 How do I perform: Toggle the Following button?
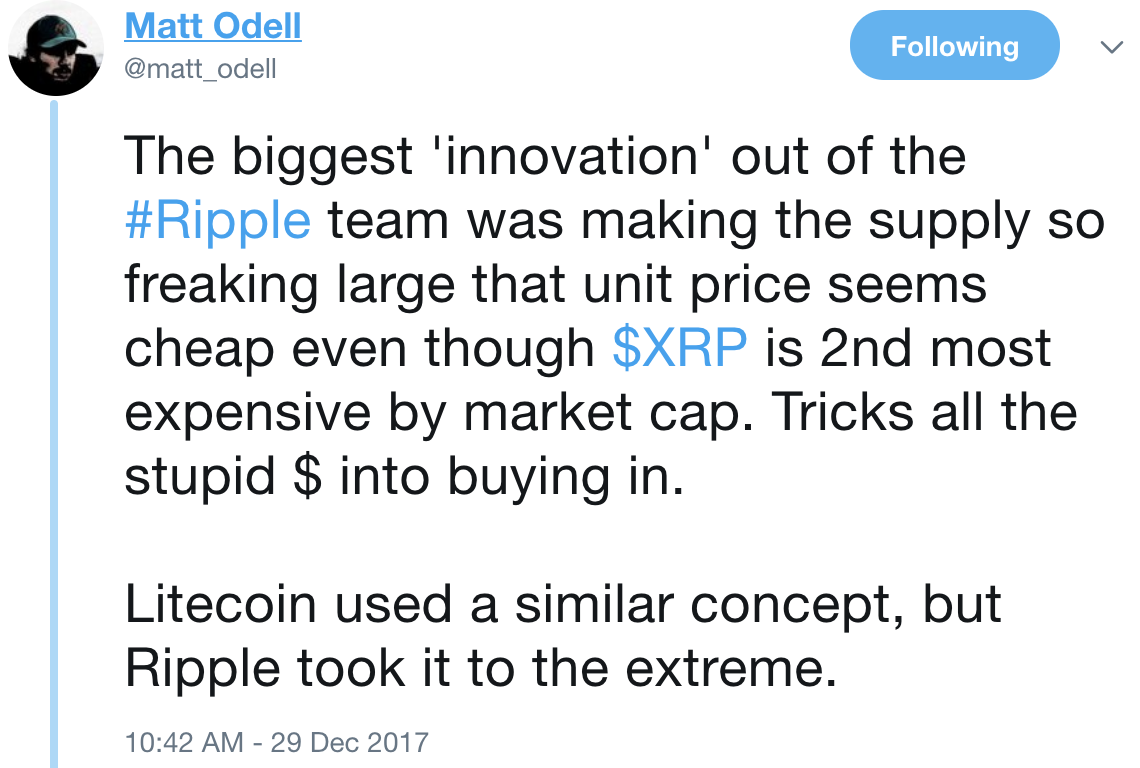(955, 45)
